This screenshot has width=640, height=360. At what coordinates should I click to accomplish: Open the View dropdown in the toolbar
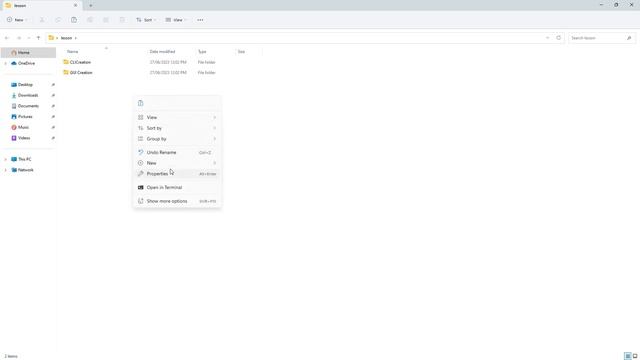point(176,20)
